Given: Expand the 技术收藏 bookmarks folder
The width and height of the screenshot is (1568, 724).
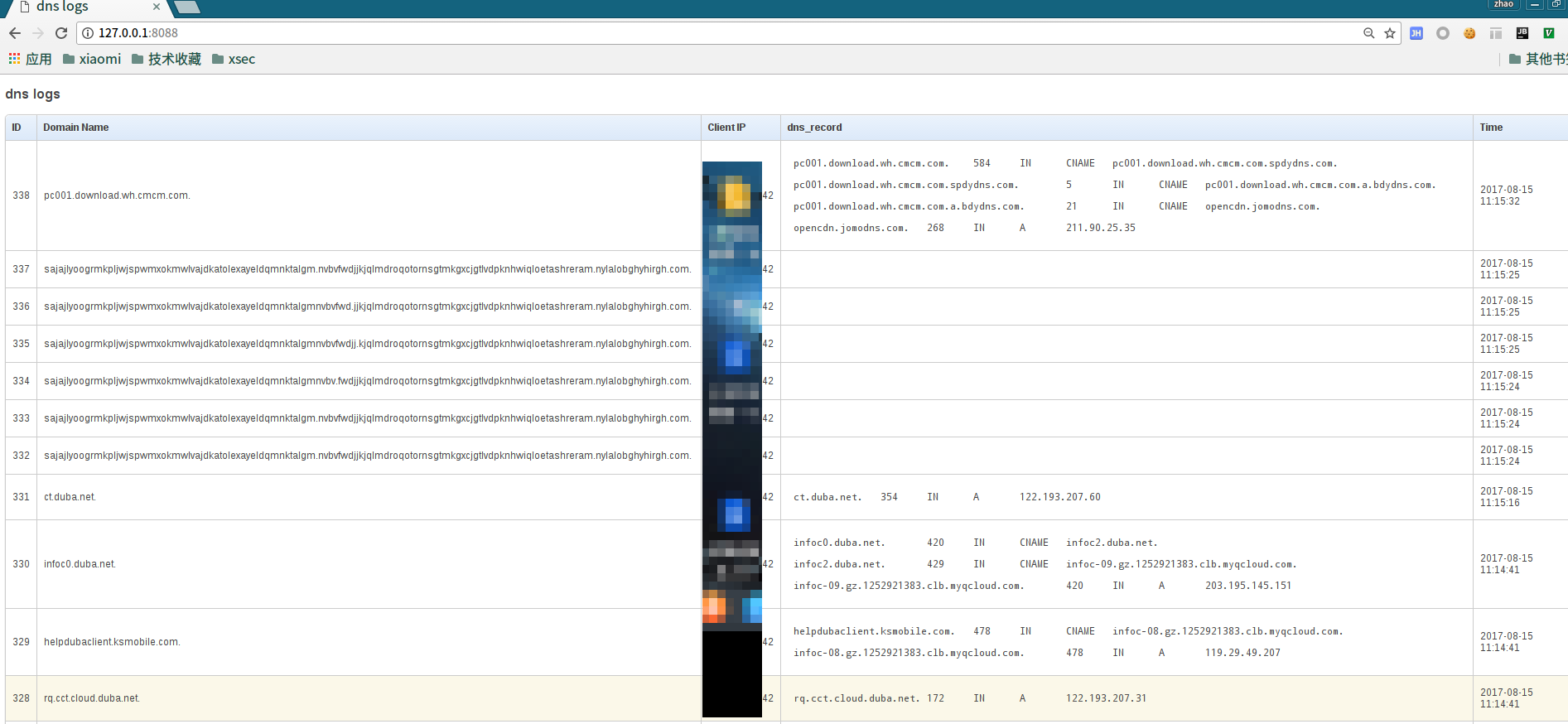Looking at the screenshot, I should pyautogui.click(x=166, y=59).
